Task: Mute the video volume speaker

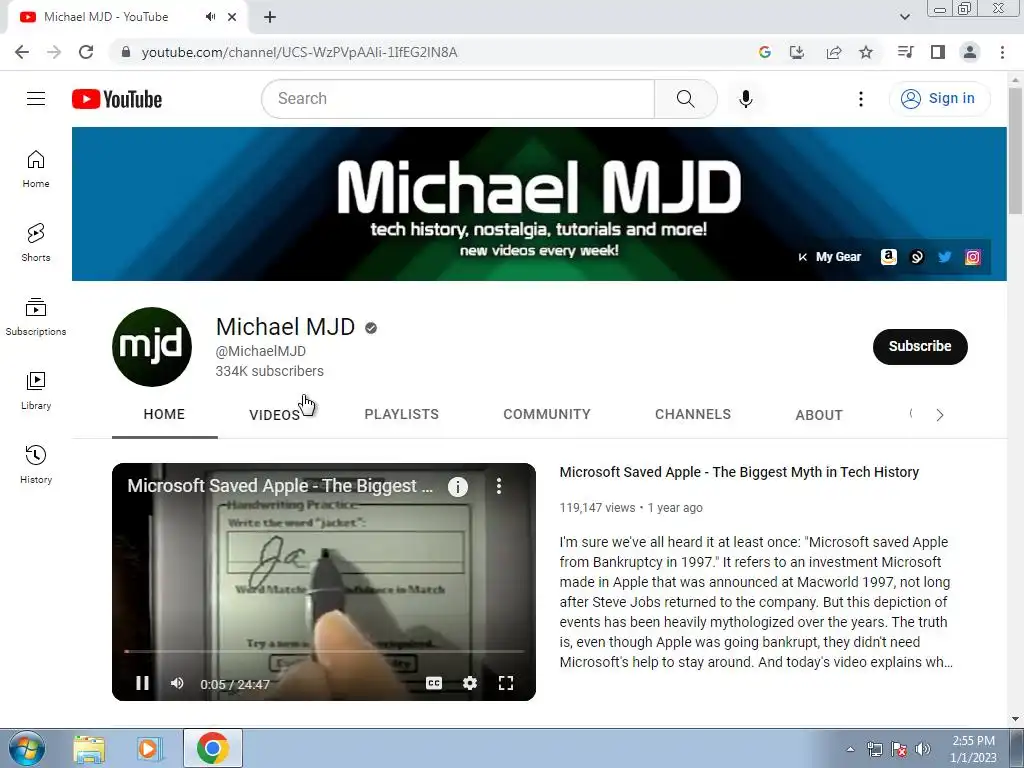Action: (x=177, y=683)
